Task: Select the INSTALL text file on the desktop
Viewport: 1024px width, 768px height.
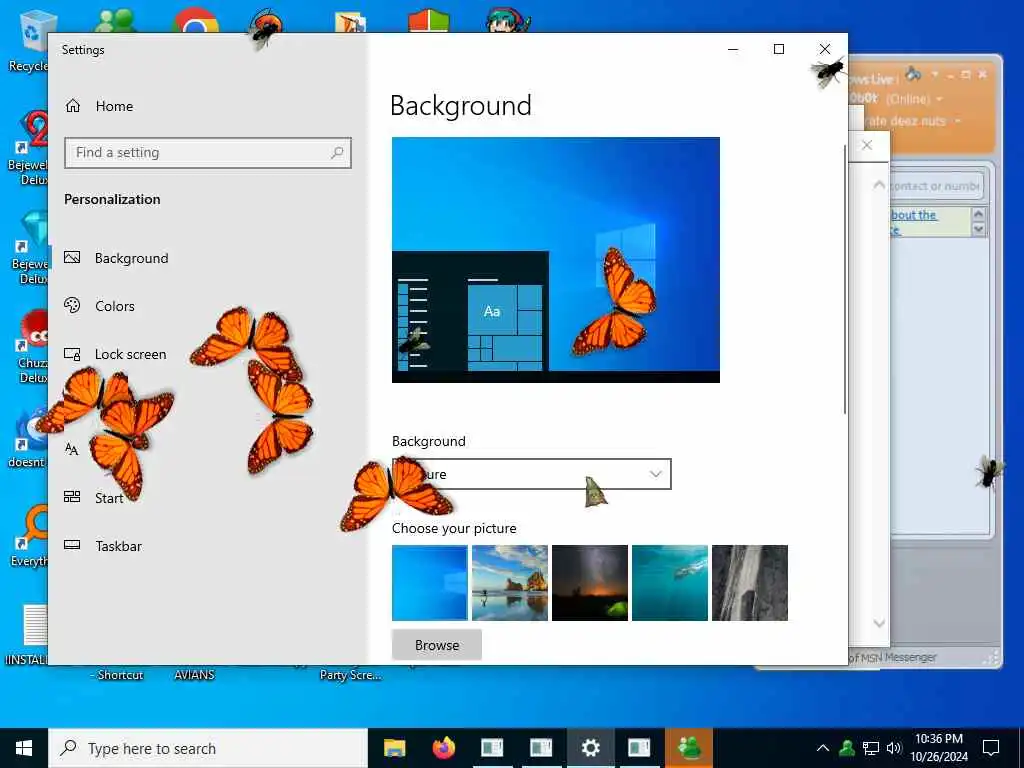Action: pyautogui.click(x=27, y=633)
